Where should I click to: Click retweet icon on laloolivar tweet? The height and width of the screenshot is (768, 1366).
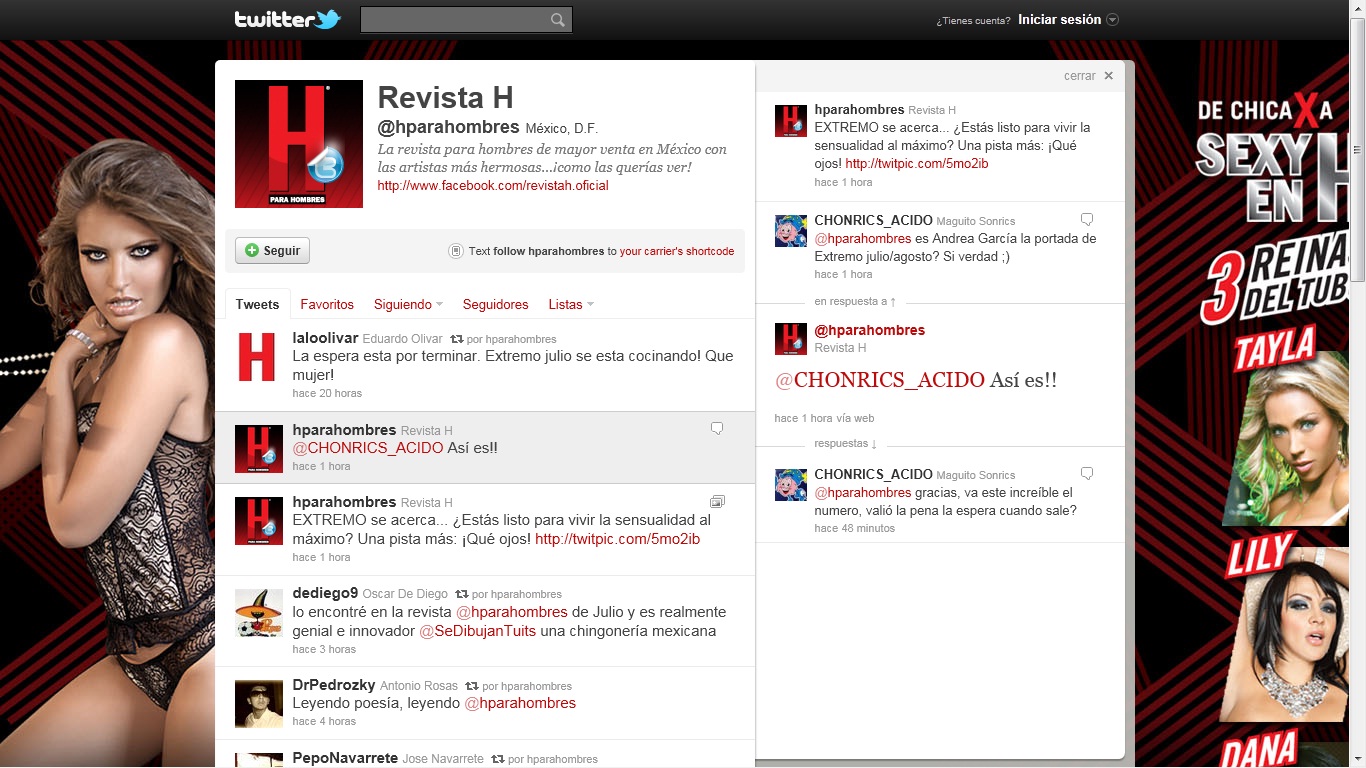[x=456, y=339]
